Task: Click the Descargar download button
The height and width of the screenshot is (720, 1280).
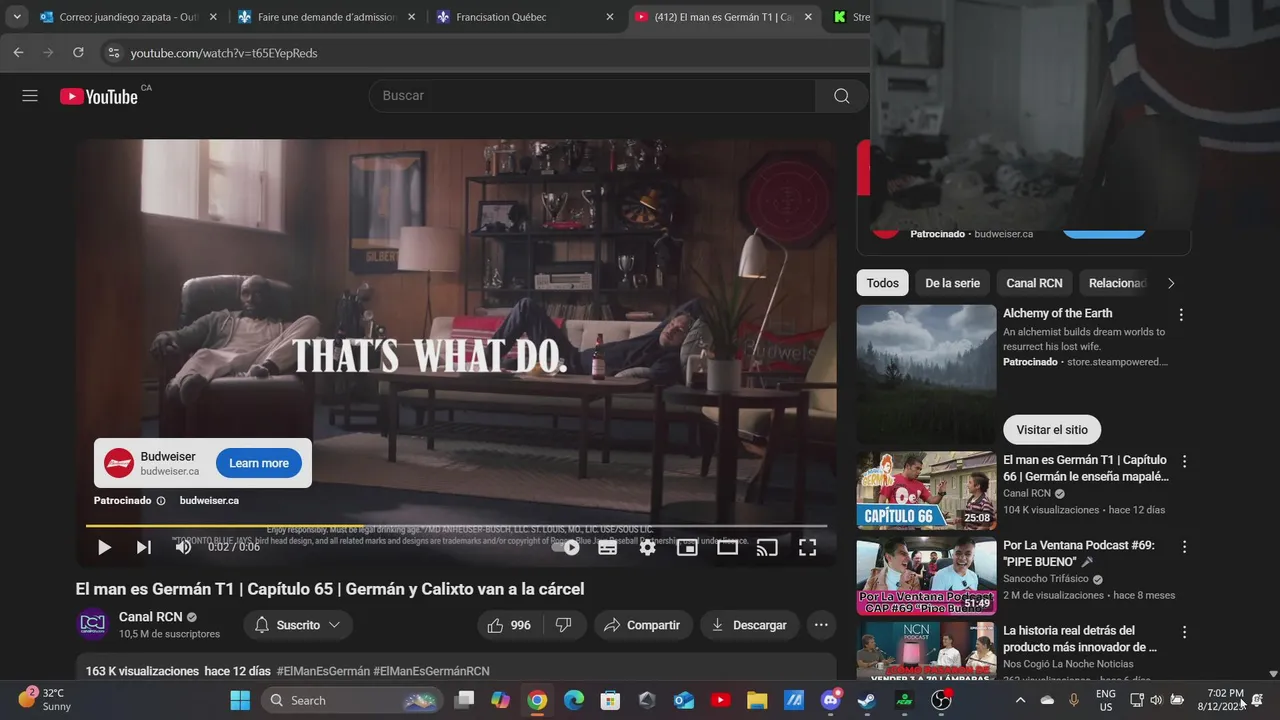Action: click(749, 625)
